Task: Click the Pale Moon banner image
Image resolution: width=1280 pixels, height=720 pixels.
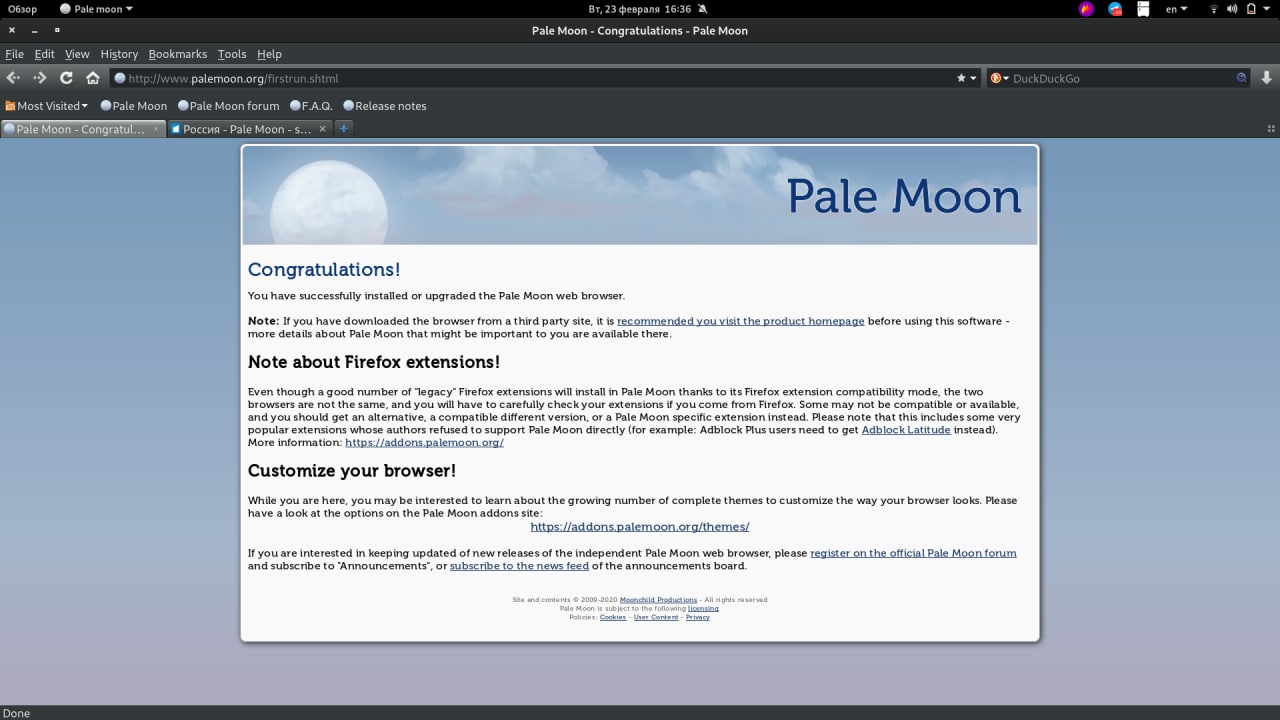Action: (640, 196)
